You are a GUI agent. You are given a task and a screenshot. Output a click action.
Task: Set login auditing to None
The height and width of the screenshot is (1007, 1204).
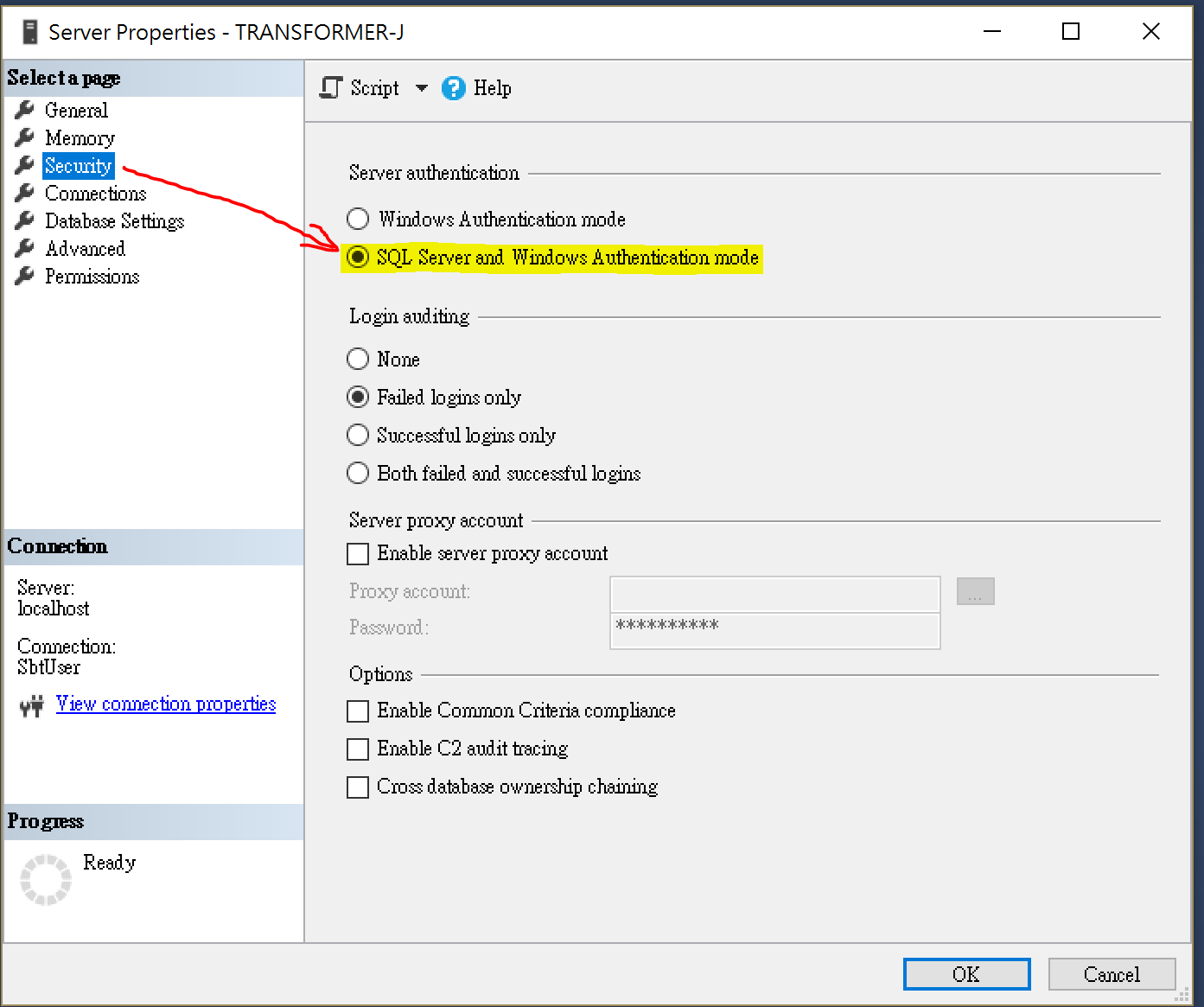coord(358,359)
